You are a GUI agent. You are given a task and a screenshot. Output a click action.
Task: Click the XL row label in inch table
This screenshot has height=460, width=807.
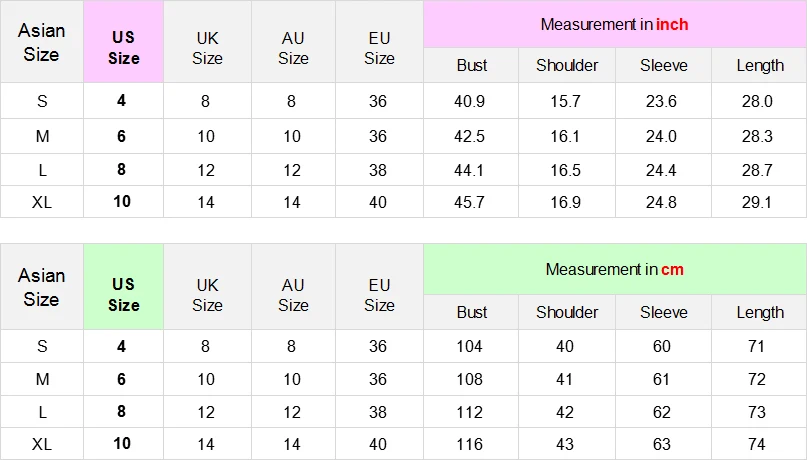pos(42,202)
